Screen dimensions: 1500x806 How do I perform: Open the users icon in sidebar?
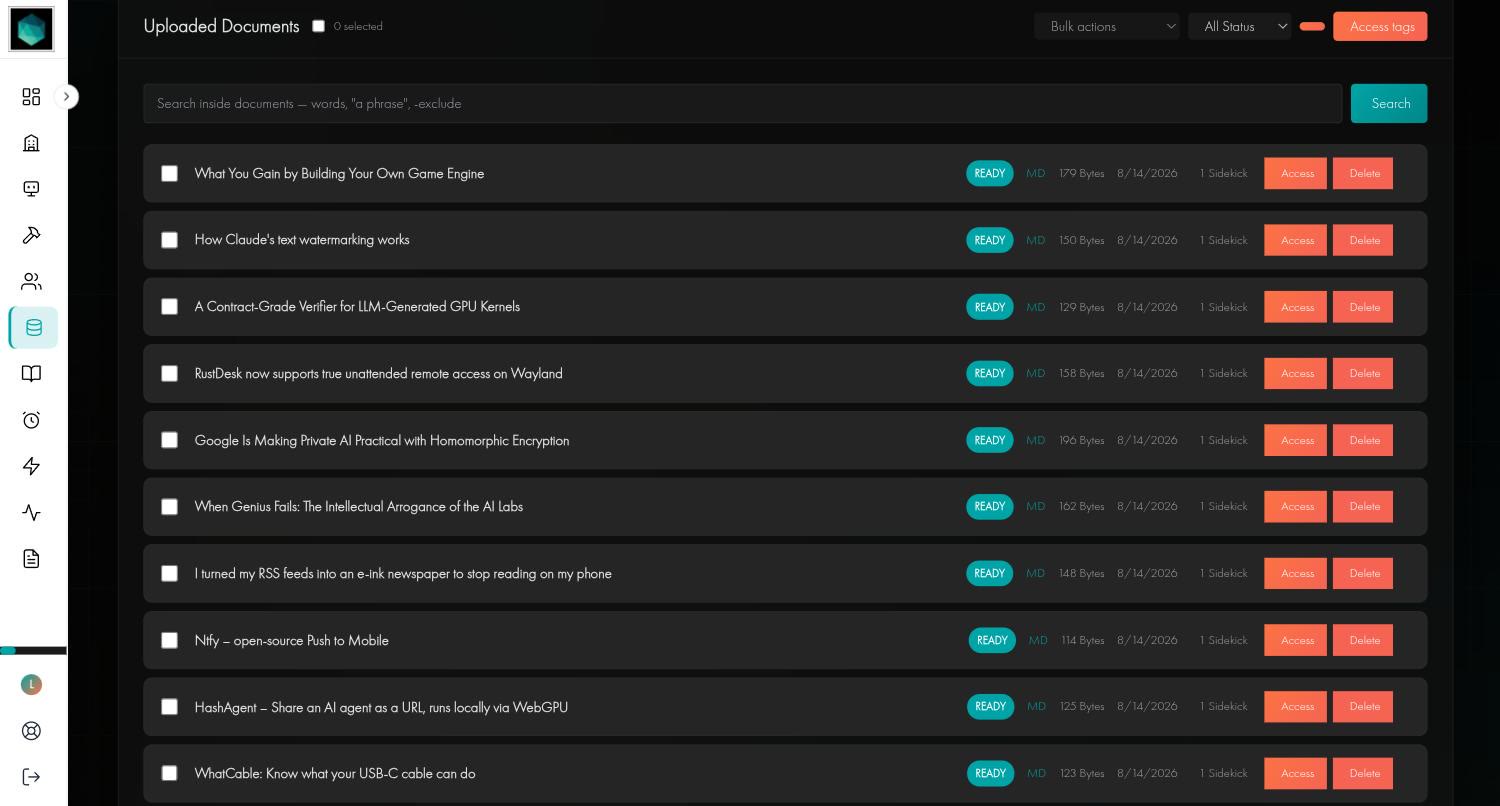click(32, 281)
